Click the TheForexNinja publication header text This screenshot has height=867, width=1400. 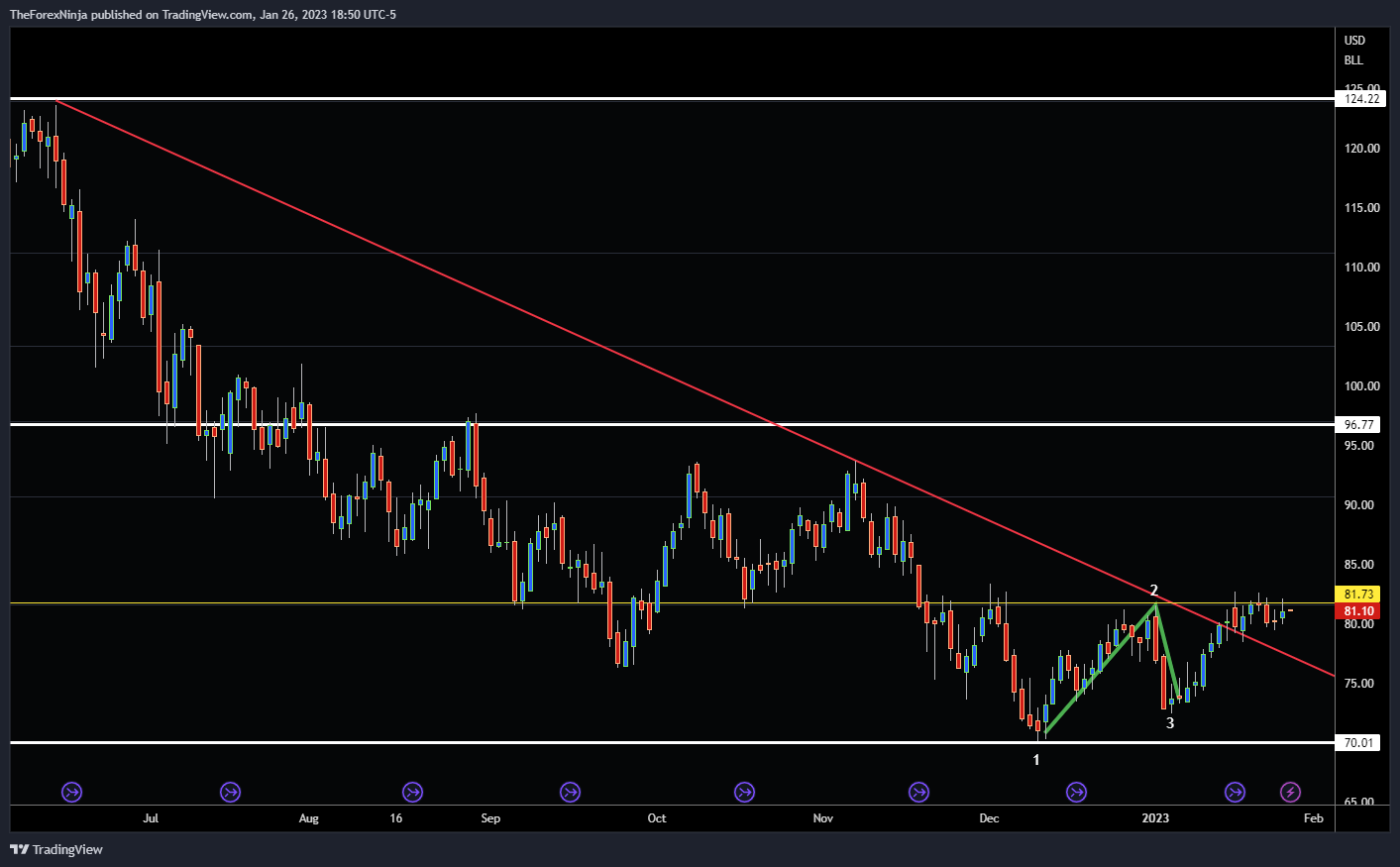tap(202, 14)
